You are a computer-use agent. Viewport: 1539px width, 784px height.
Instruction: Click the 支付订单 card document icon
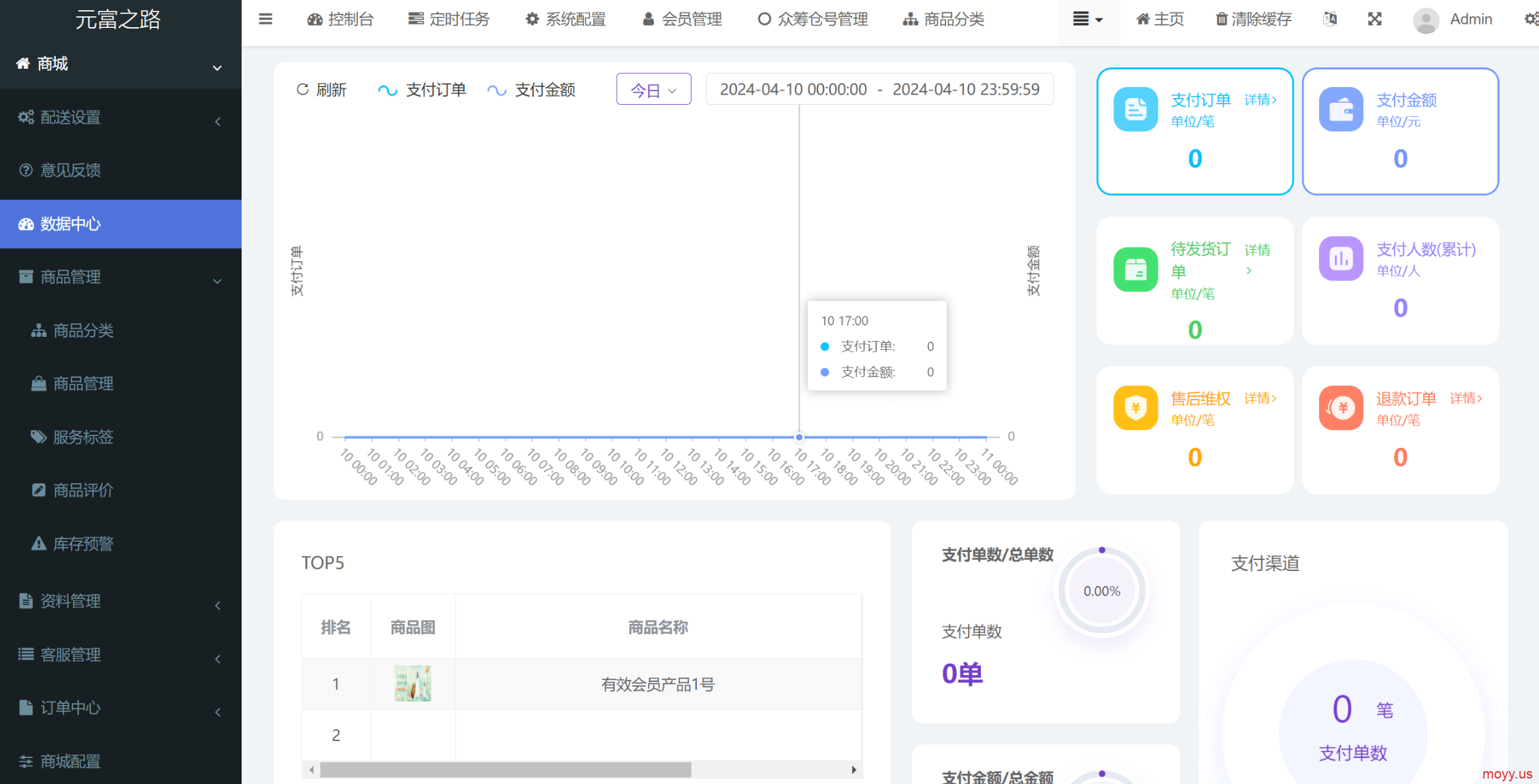point(1135,109)
